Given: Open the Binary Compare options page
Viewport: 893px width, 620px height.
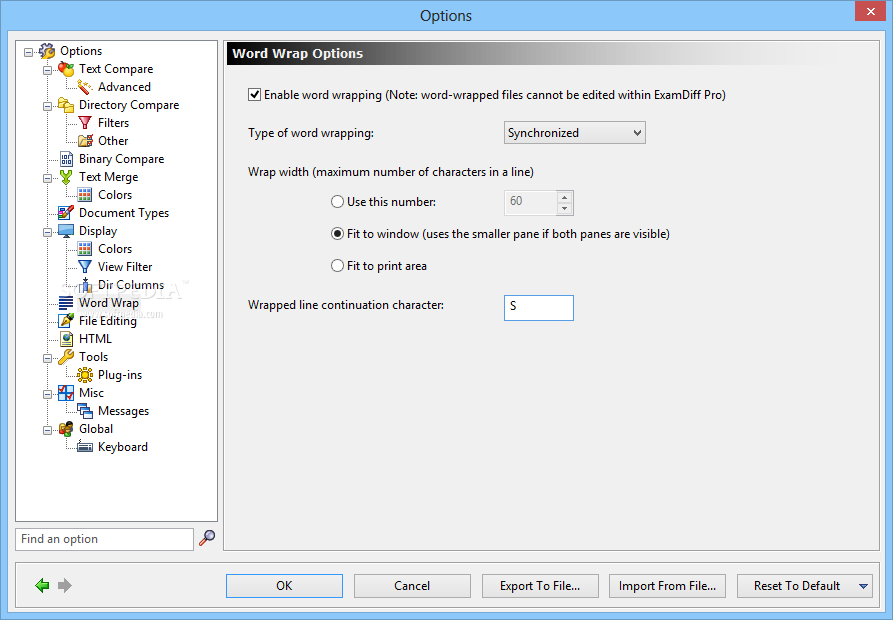Looking at the screenshot, I should [121, 159].
